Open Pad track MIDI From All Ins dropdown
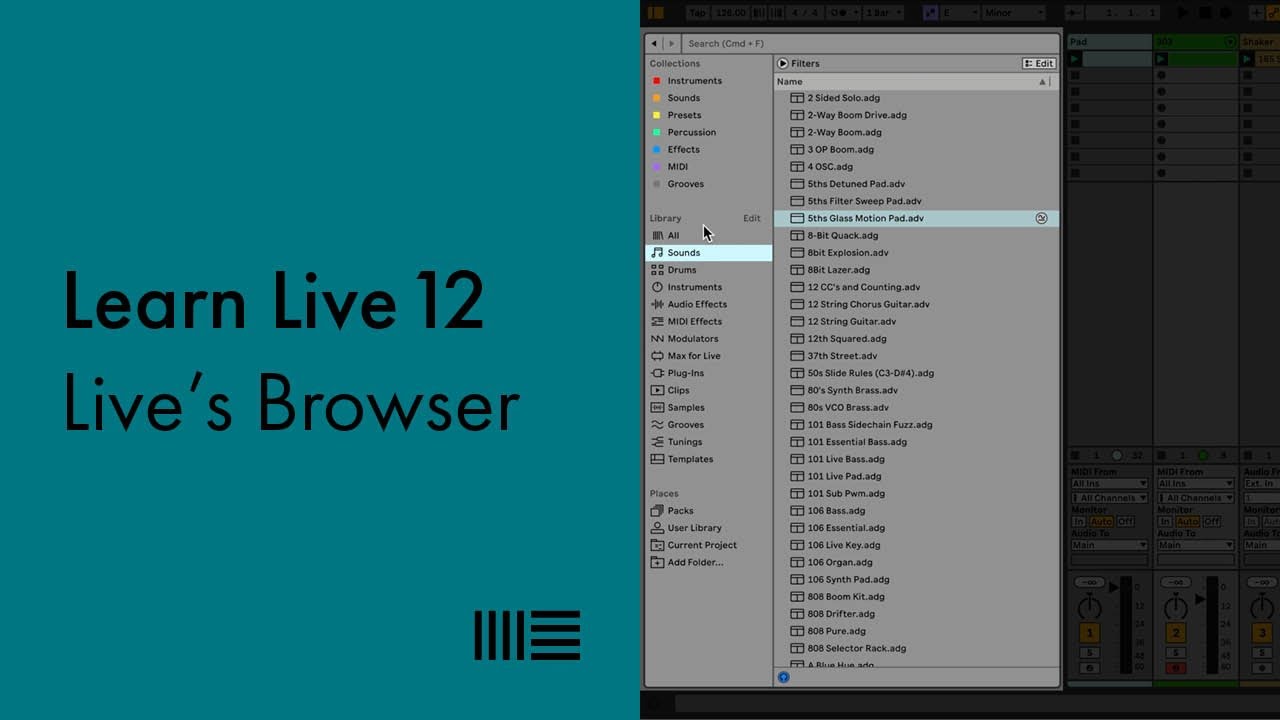 pyautogui.click(x=1110, y=484)
